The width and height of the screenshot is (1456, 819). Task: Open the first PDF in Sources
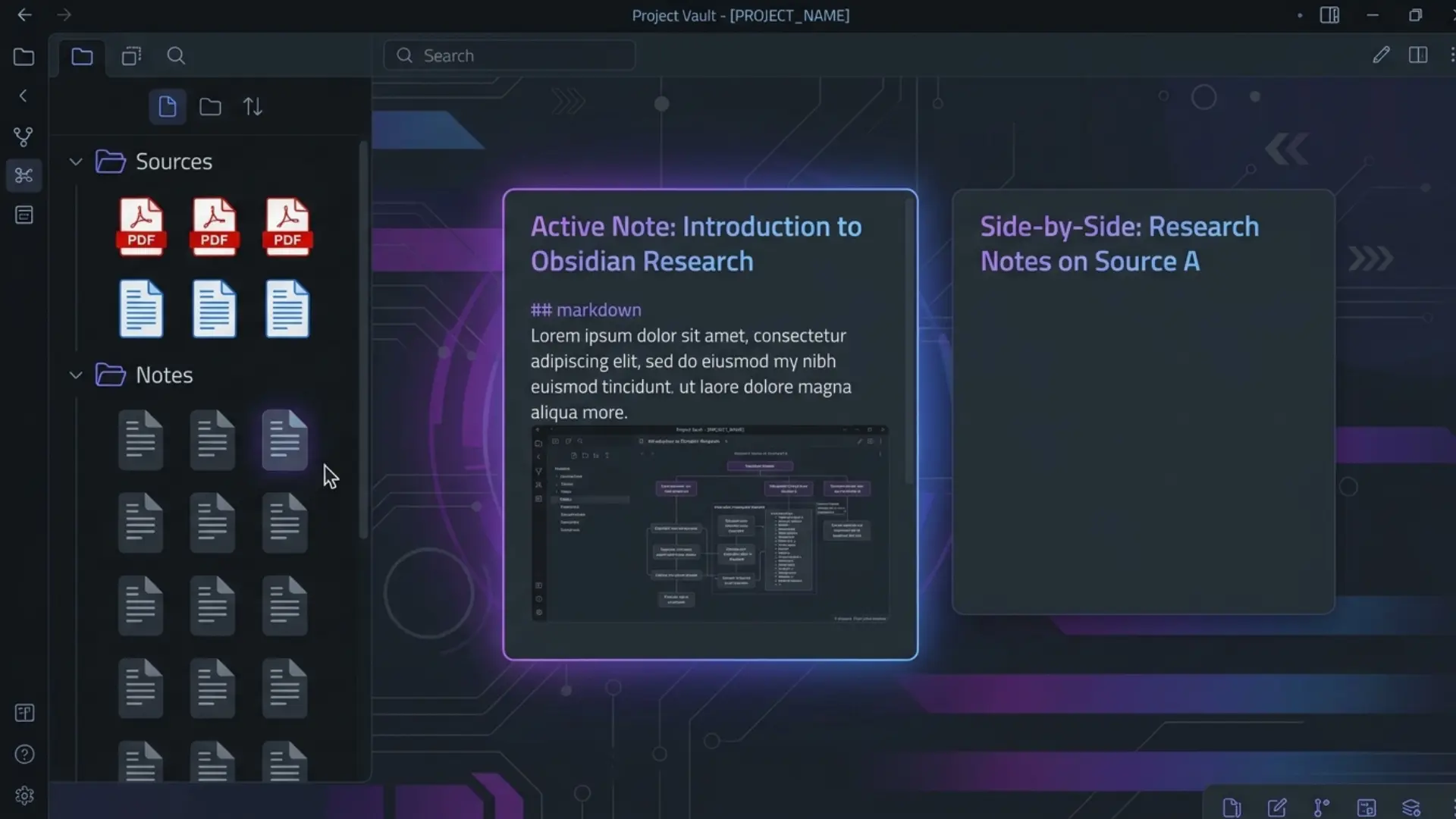point(141,226)
